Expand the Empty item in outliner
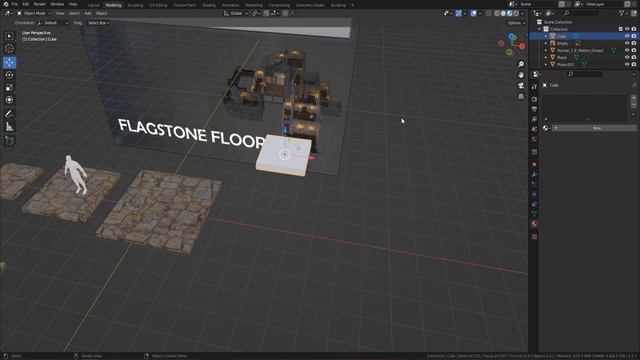This screenshot has width=640, height=360. tap(546, 43)
